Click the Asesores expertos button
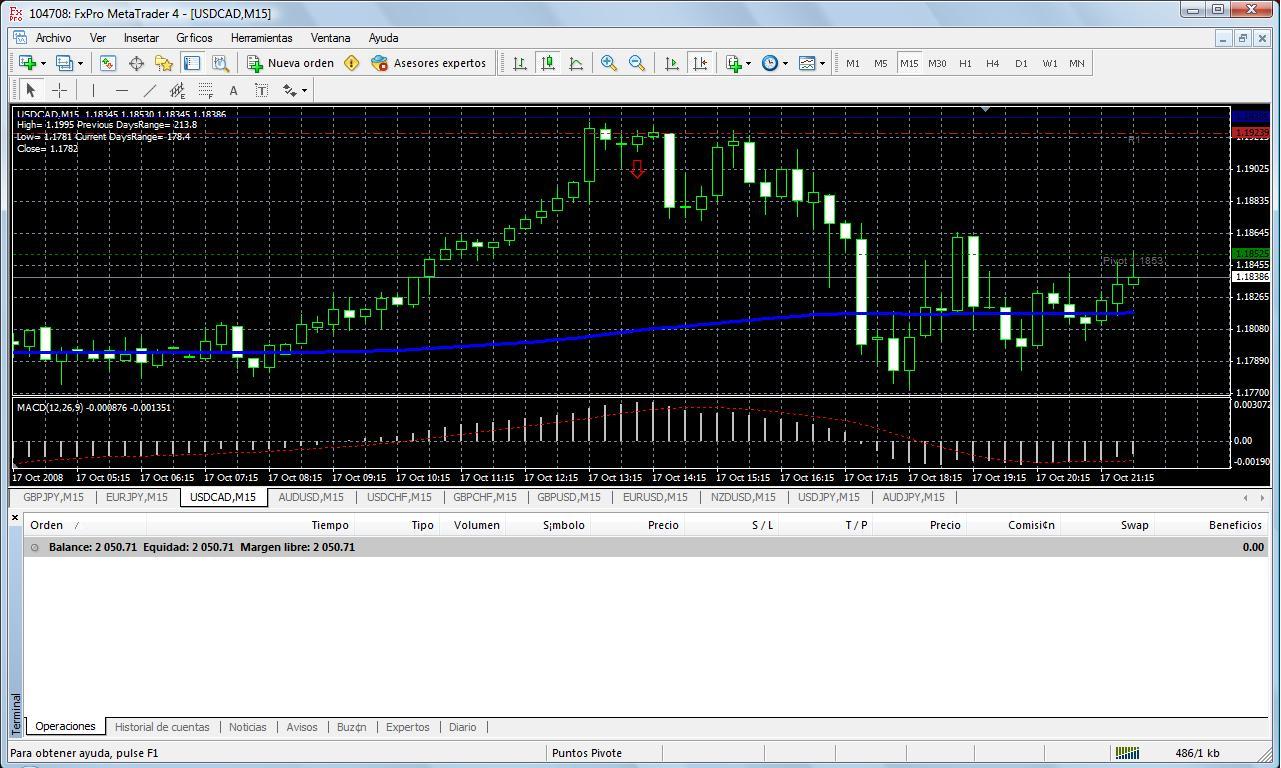 [428, 63]
